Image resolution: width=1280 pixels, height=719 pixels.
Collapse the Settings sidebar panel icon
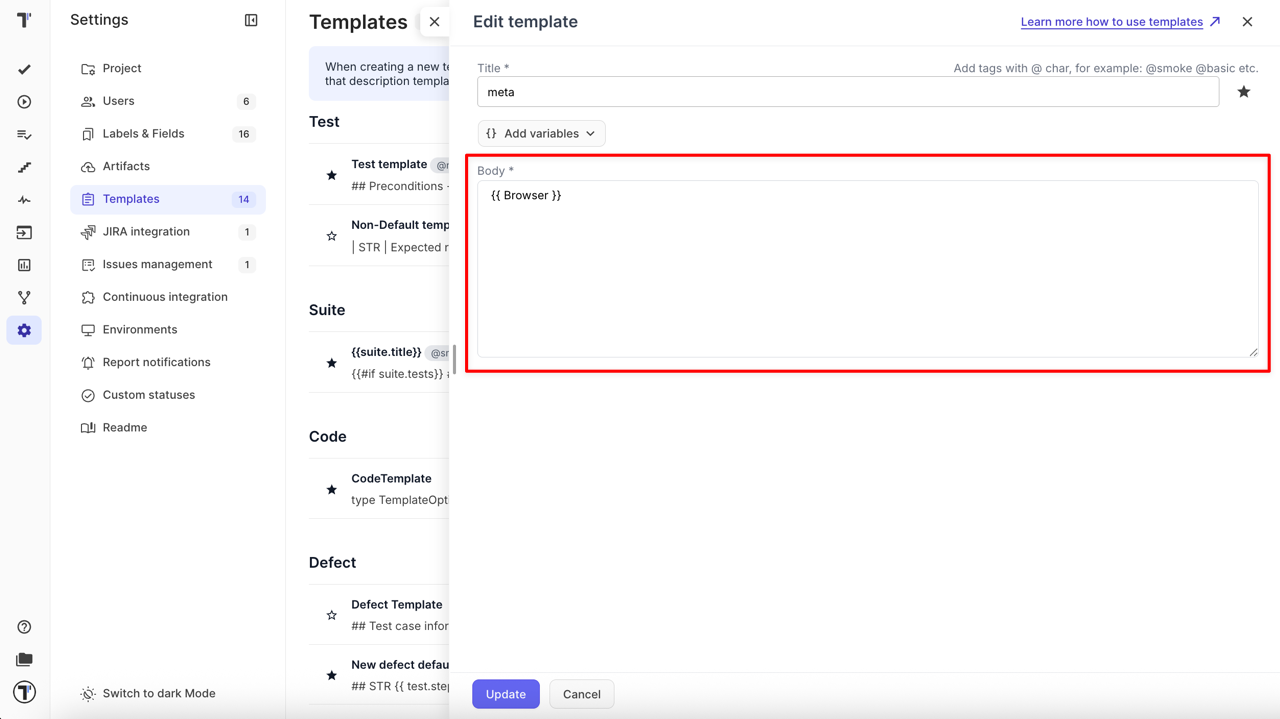point(251,20)
